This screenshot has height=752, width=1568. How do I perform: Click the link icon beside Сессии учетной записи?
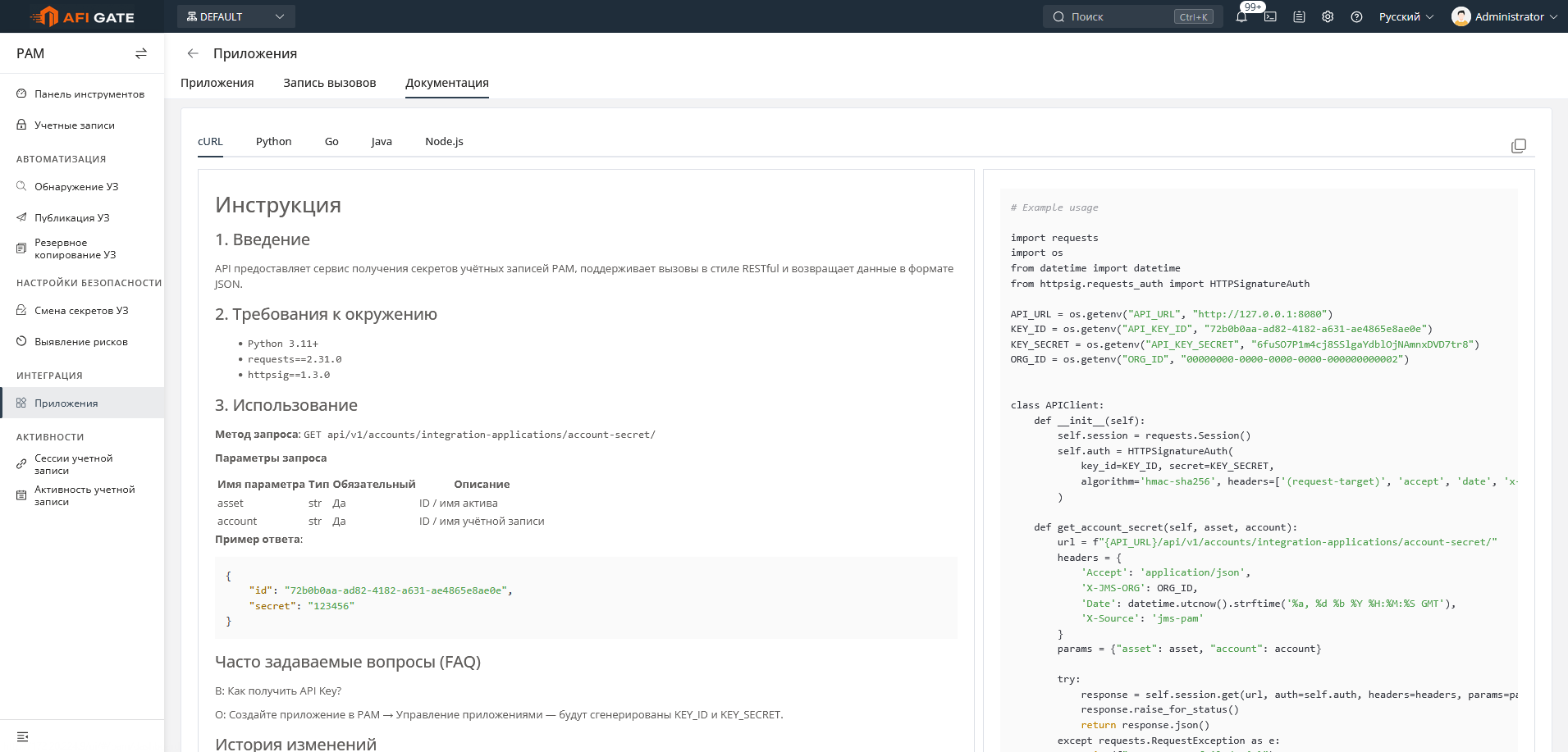pos(21,464)
